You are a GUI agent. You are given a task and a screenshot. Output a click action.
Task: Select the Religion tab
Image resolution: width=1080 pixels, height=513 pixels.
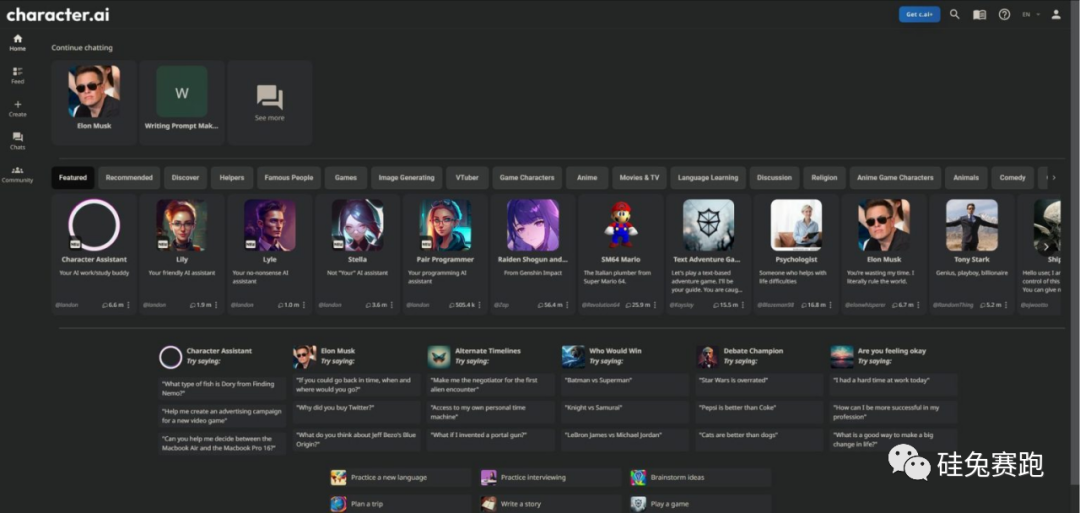click(x=824, y=178)
